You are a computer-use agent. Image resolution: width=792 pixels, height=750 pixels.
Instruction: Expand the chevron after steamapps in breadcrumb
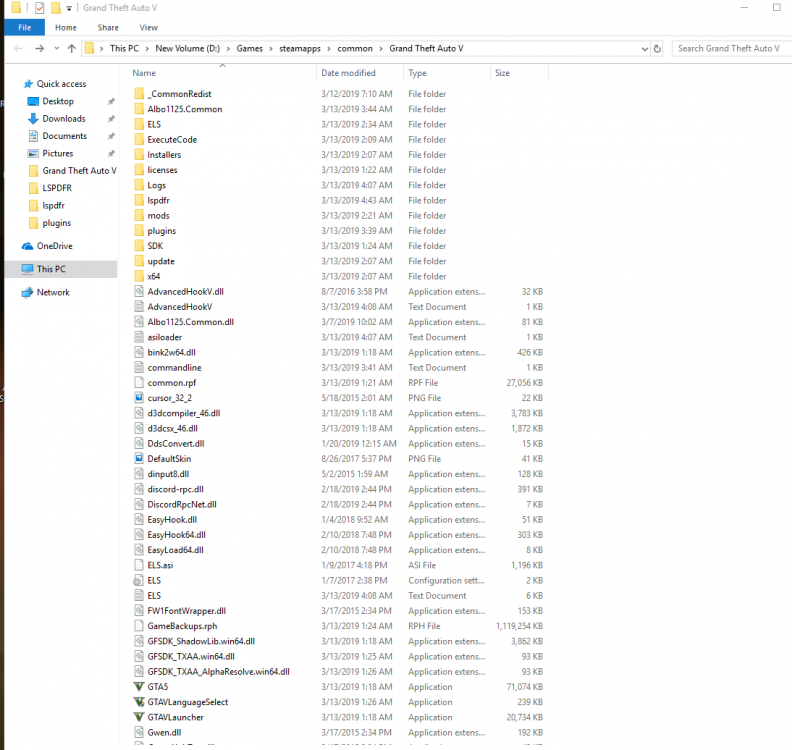(x=329, y=48)
